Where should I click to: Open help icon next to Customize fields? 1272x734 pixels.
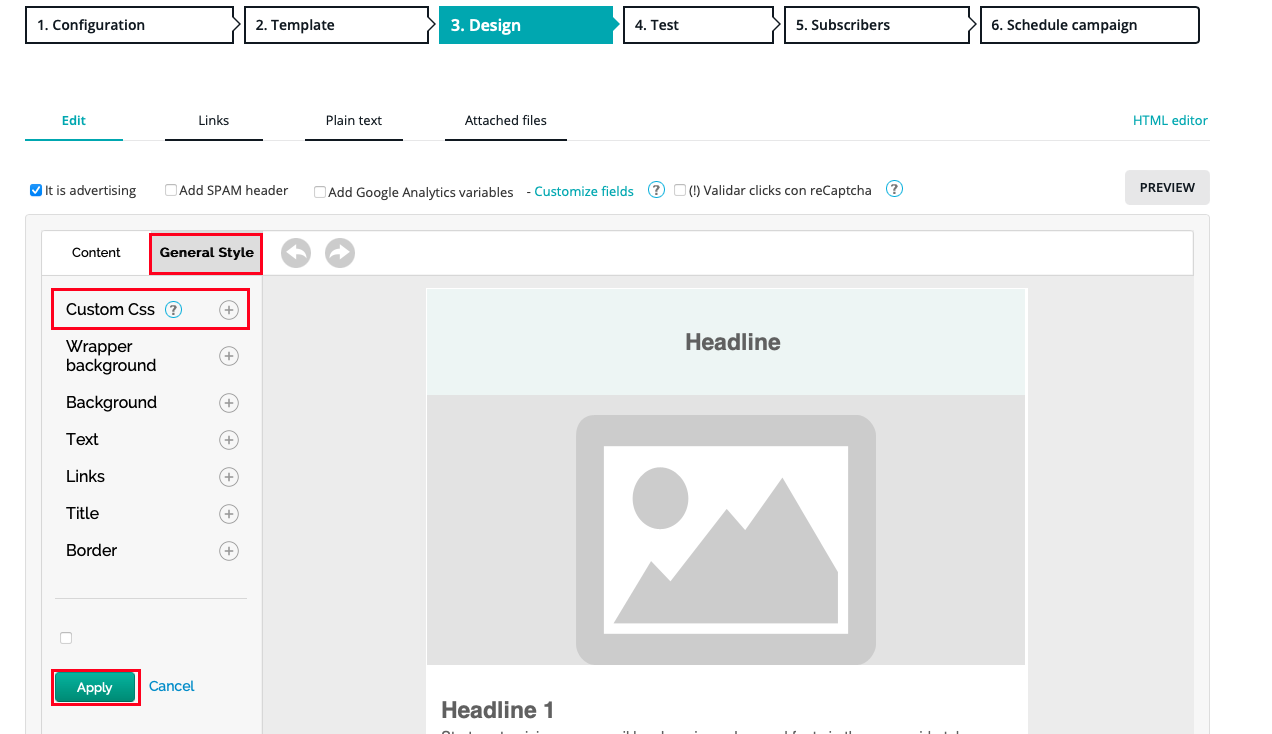coord(656,190)
